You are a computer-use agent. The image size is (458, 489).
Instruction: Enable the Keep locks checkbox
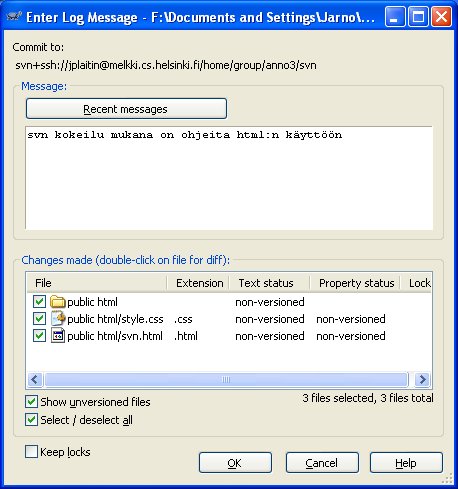(x=31, y=452)
